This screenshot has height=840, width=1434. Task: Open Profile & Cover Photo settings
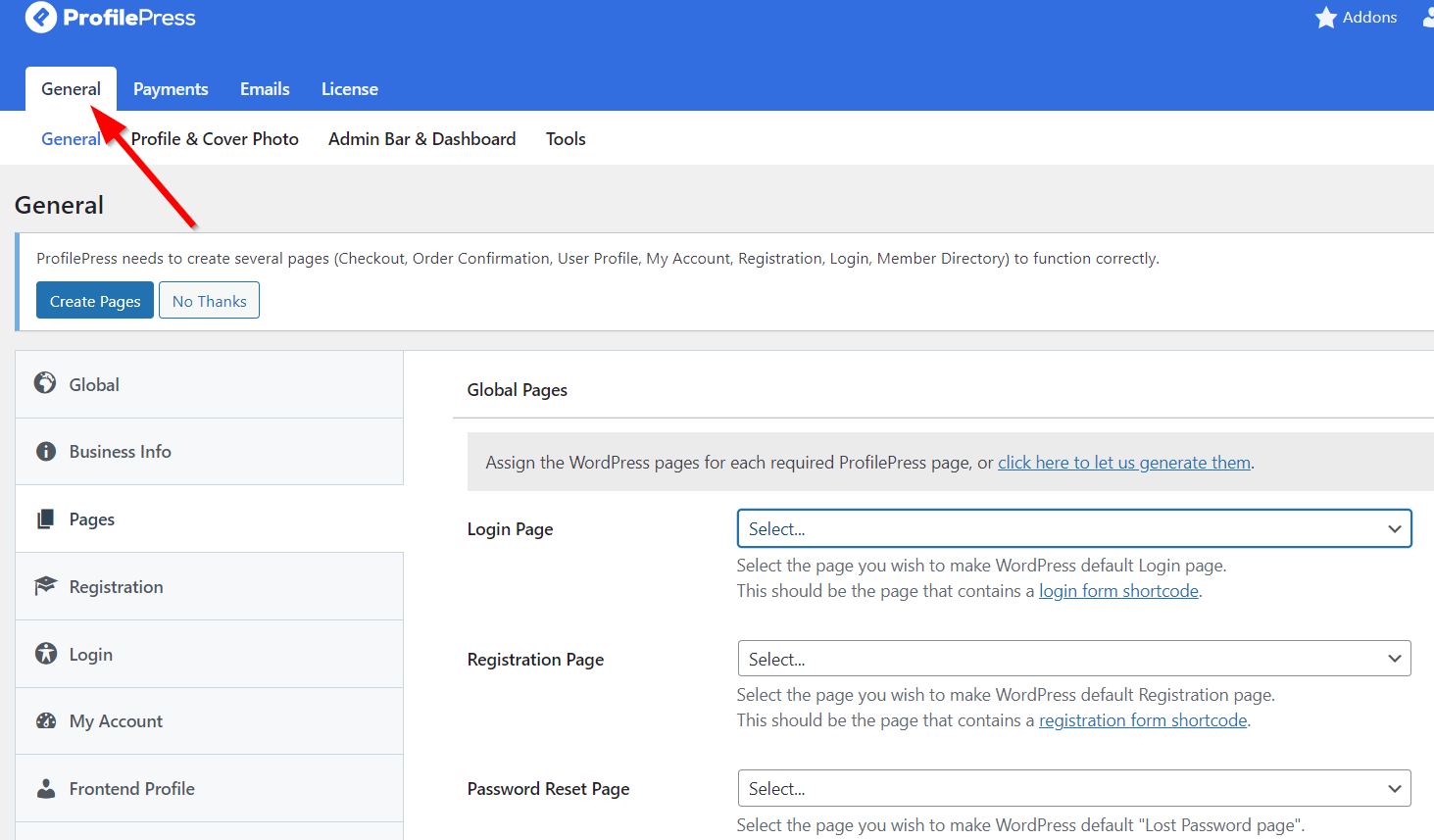tap(215, 139)
